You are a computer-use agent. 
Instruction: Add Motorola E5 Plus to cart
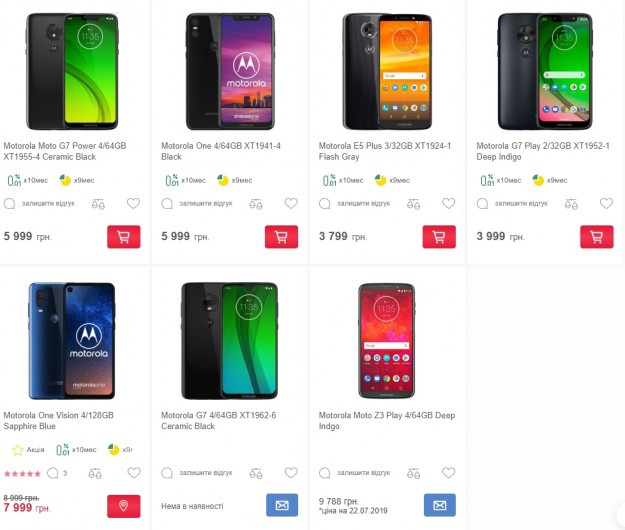point(439,237)
